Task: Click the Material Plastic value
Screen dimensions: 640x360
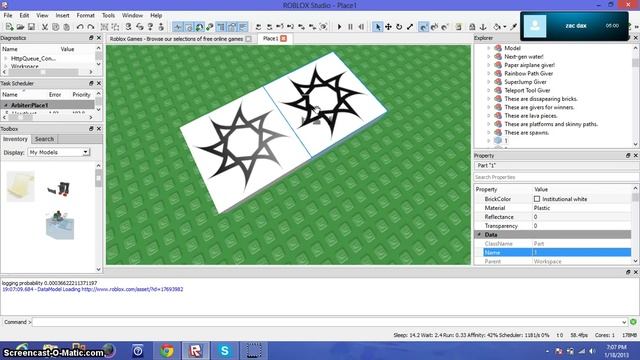Action: click(x=582, y=208)
